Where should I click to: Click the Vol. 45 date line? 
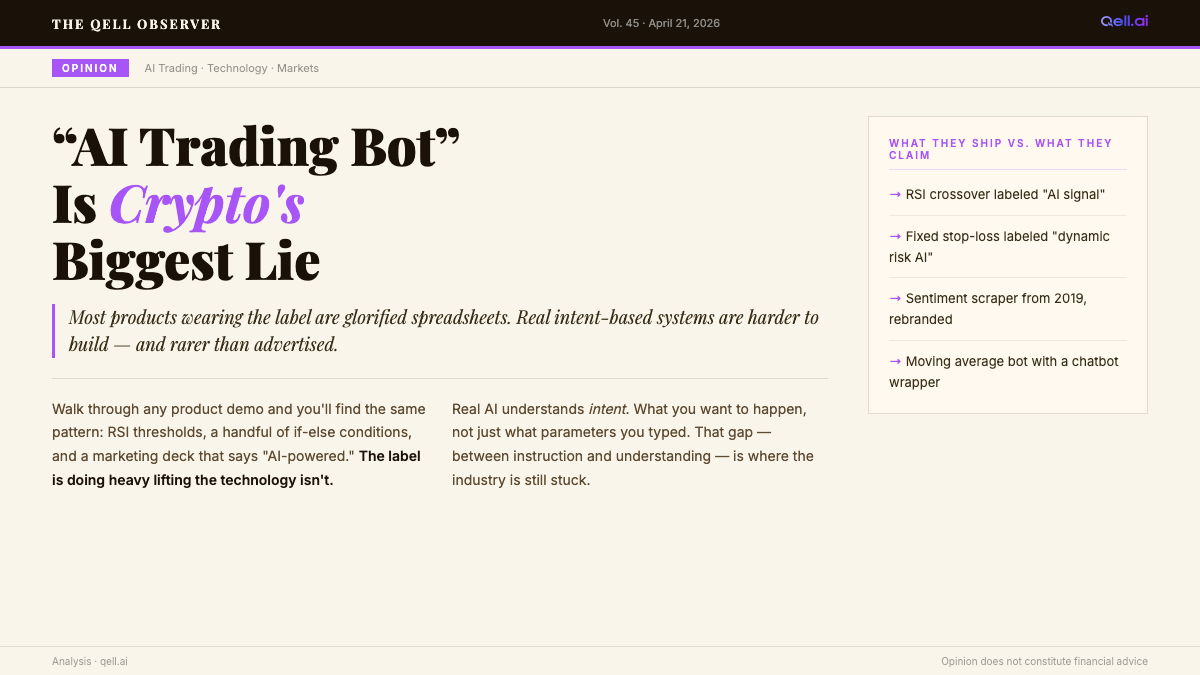661,23
